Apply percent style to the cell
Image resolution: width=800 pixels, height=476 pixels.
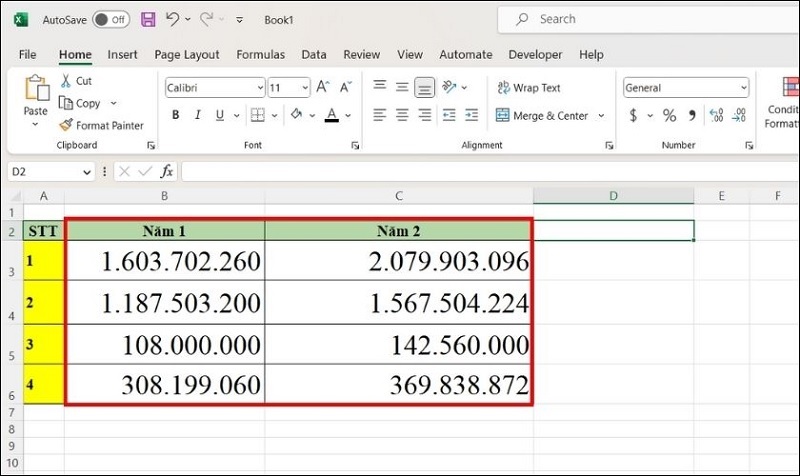[x=669, y=116]
